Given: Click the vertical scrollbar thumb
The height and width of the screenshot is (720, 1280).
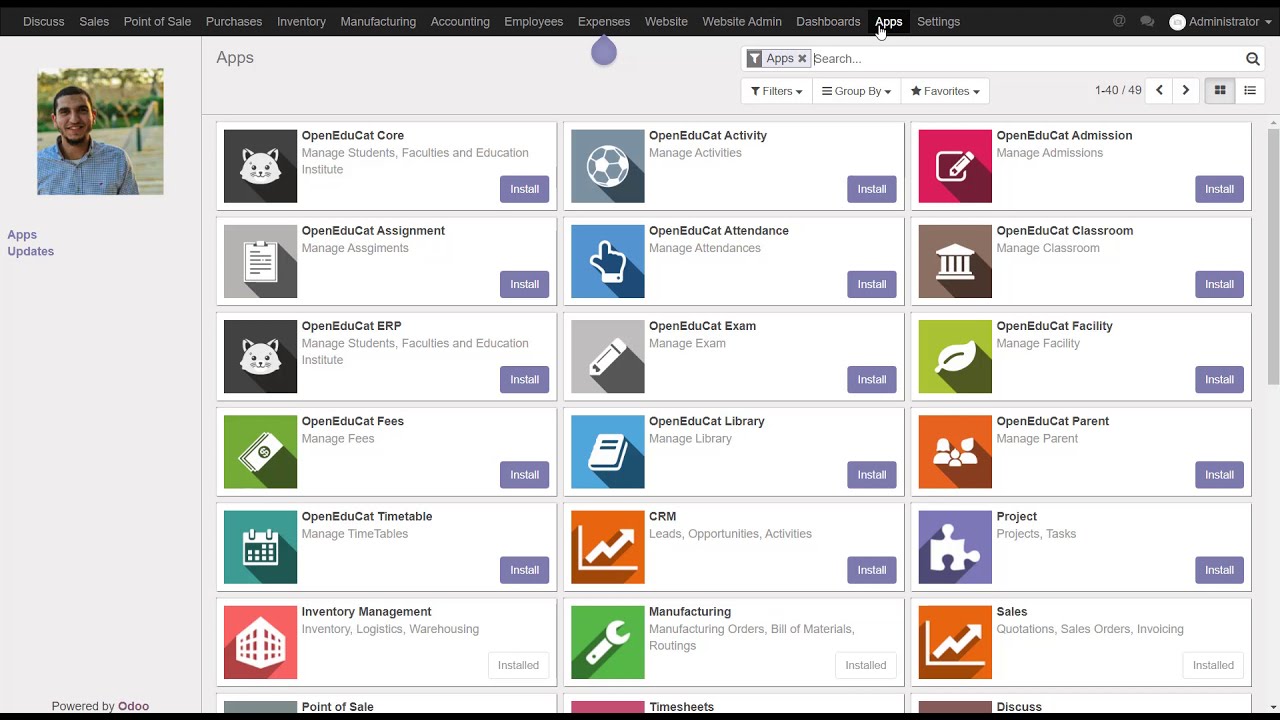Looking at the screenshot, I should click(x=1273, y=255).
